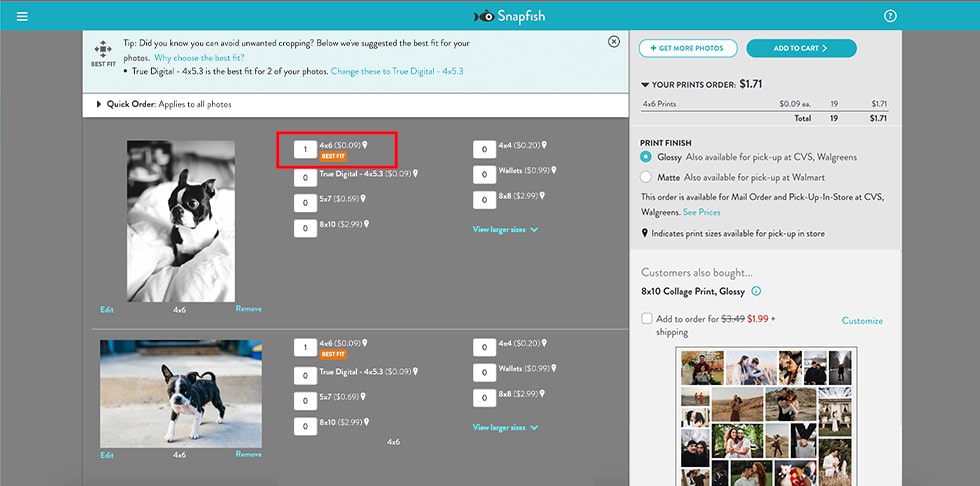The image size is (980, 486).
Task: Click pickup pin beside first photo's 8x8
Action: point(542,196)
